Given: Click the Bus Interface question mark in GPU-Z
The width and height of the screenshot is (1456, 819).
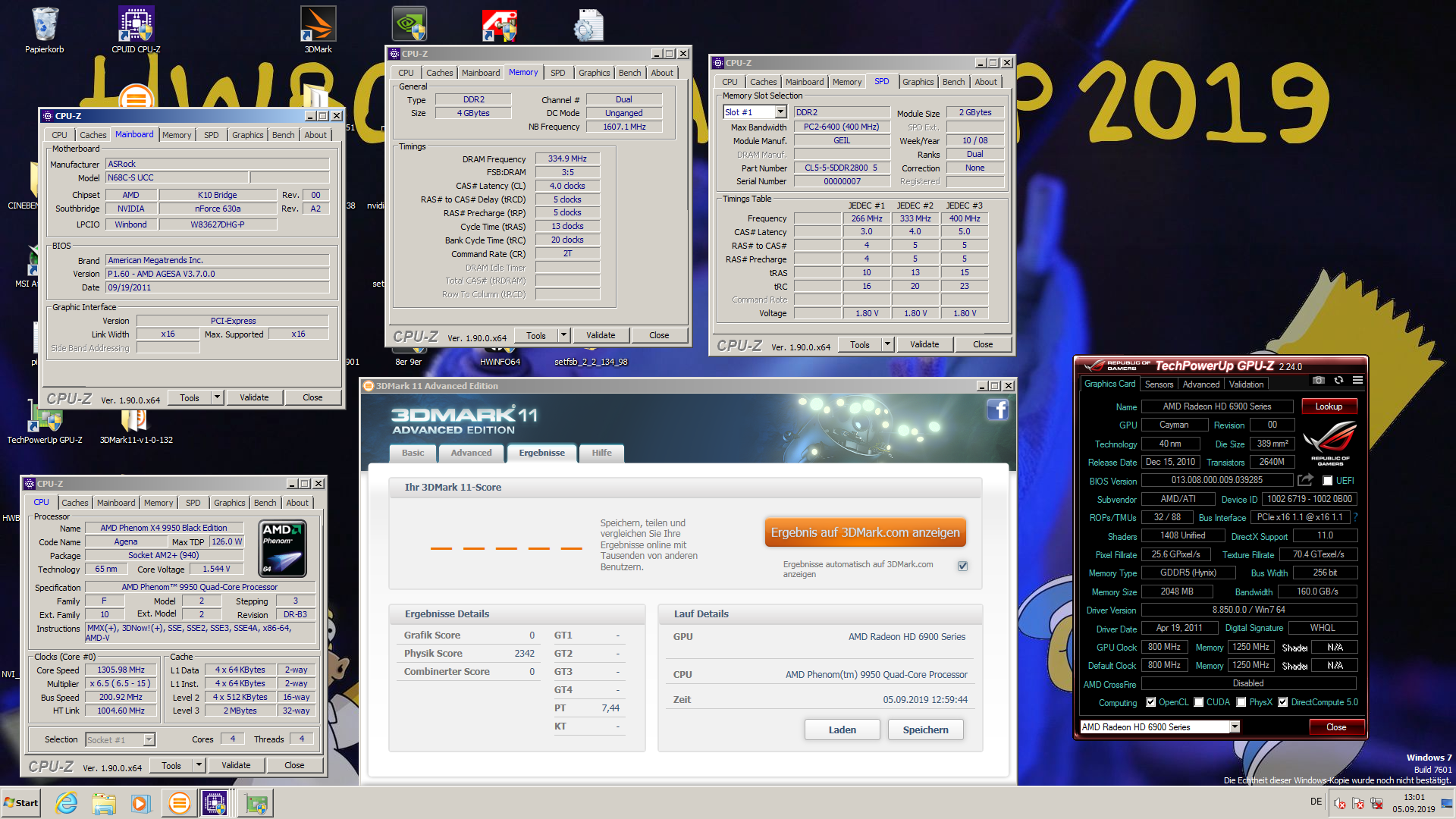Looking at the screenshot, I should [x=1355, y=517].
